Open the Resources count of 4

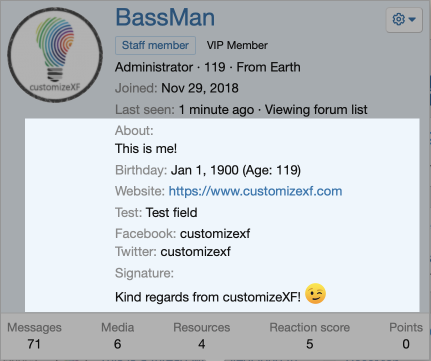click(x=202, y=344)
